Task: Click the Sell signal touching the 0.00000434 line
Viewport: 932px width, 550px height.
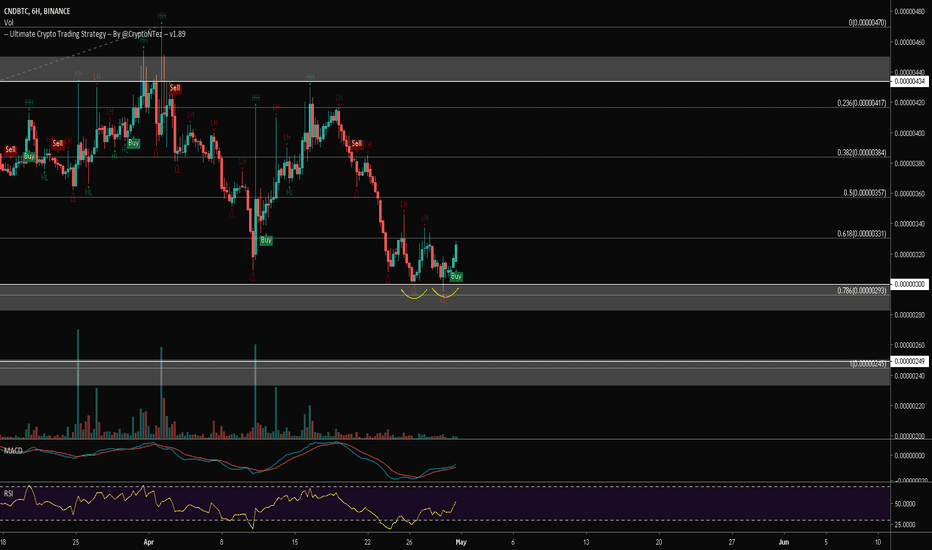Action: (x=175, y=88)
